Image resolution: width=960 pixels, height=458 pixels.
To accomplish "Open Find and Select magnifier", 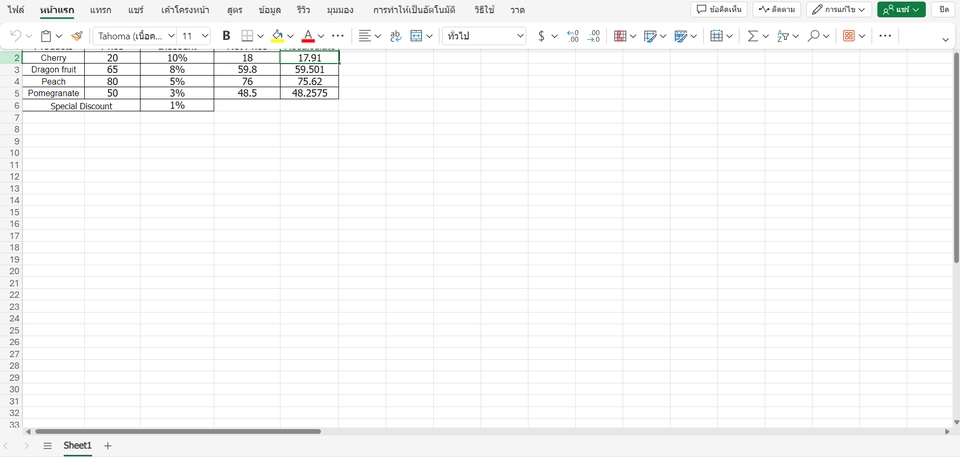I will (813, 36).
